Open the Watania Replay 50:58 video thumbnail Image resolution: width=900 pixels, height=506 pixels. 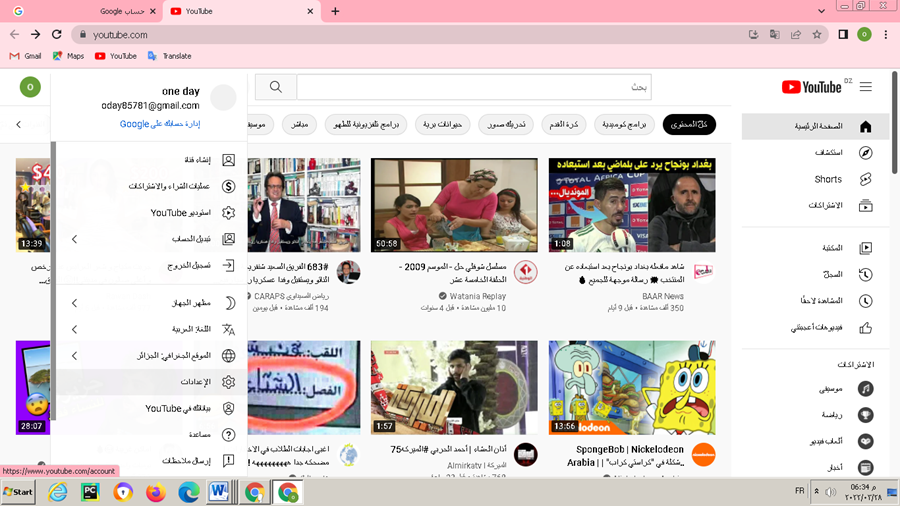coord(454,205)
